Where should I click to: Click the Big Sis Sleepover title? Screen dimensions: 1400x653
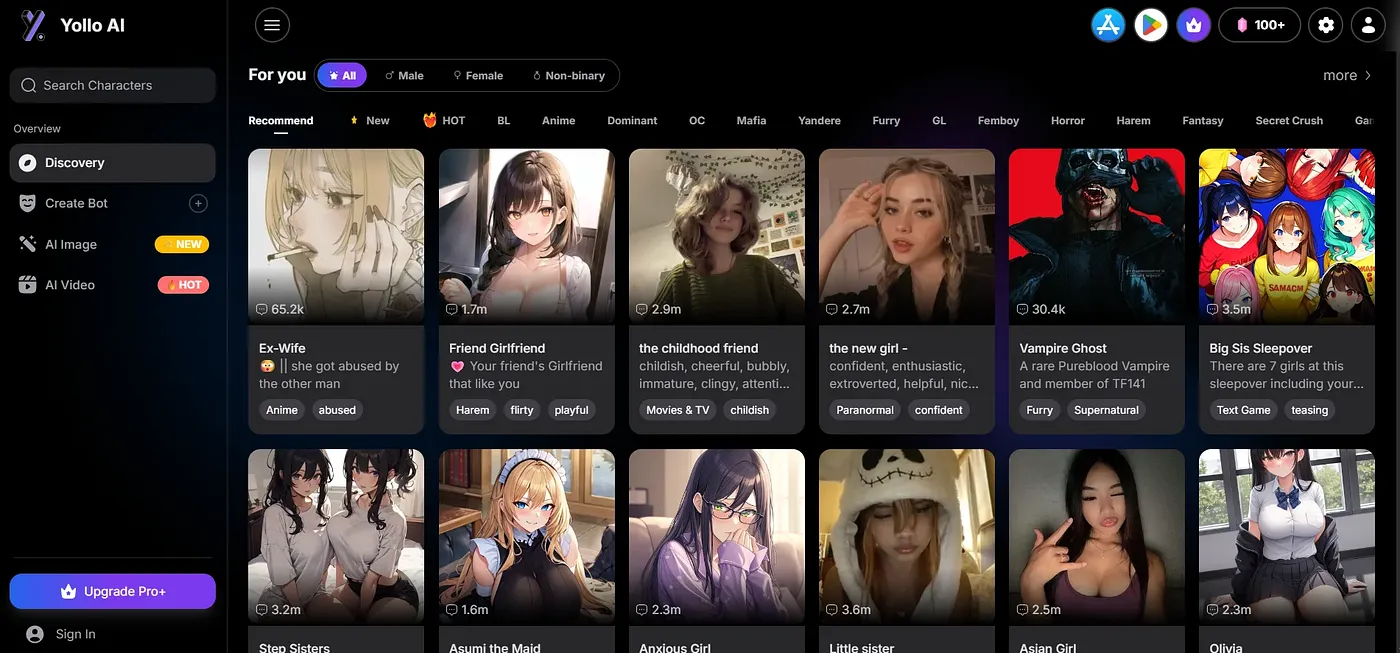pyautogui.click(x=1260, y=348)
